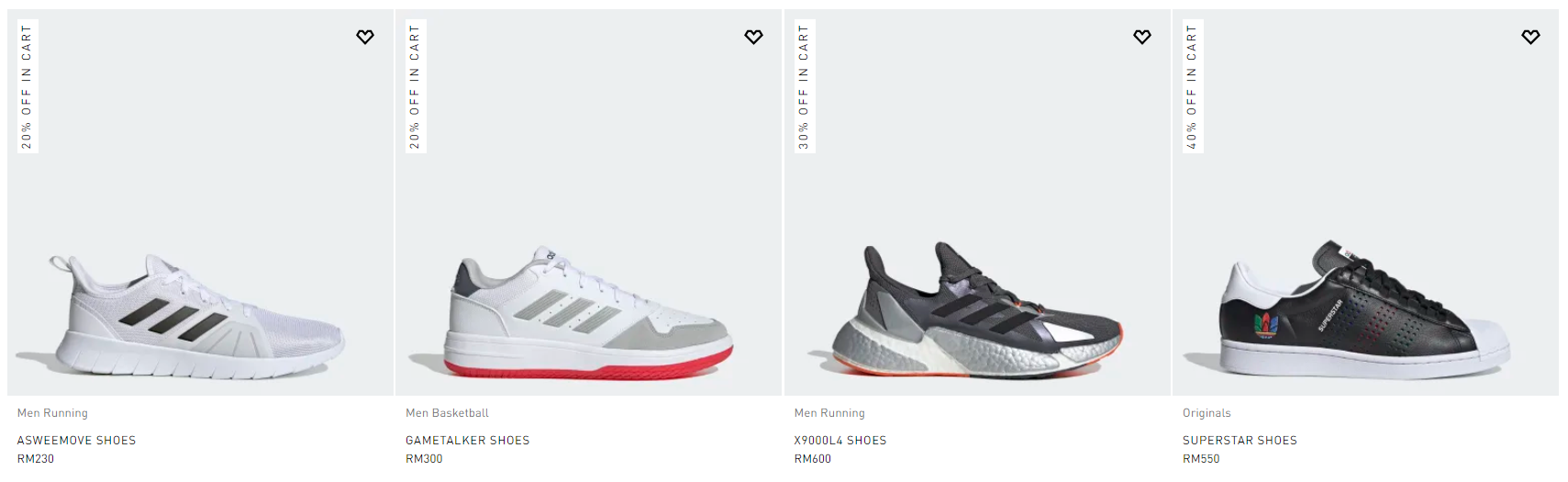Click the 40% OFF IN CART badge
This screenshot has height=482, width=1568.
(1192, 86)
